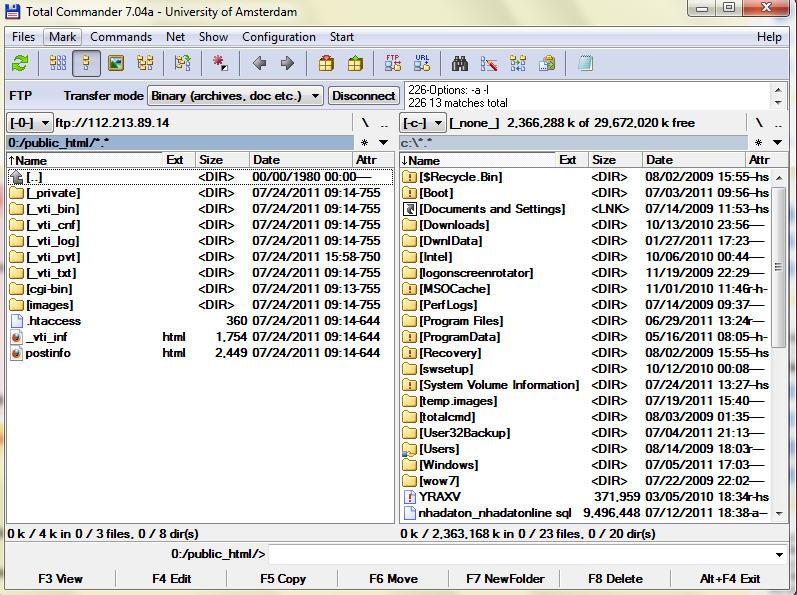Click the F3 View button
Viewport: 797px width, 595px height.
[x=60, y=579]
